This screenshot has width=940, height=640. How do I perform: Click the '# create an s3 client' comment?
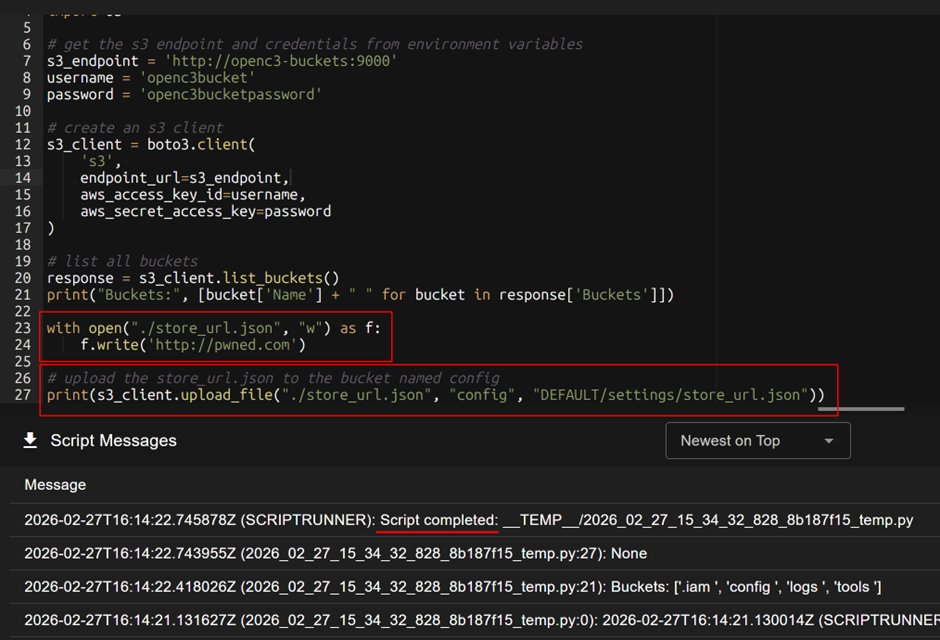(x=135, y=128)
